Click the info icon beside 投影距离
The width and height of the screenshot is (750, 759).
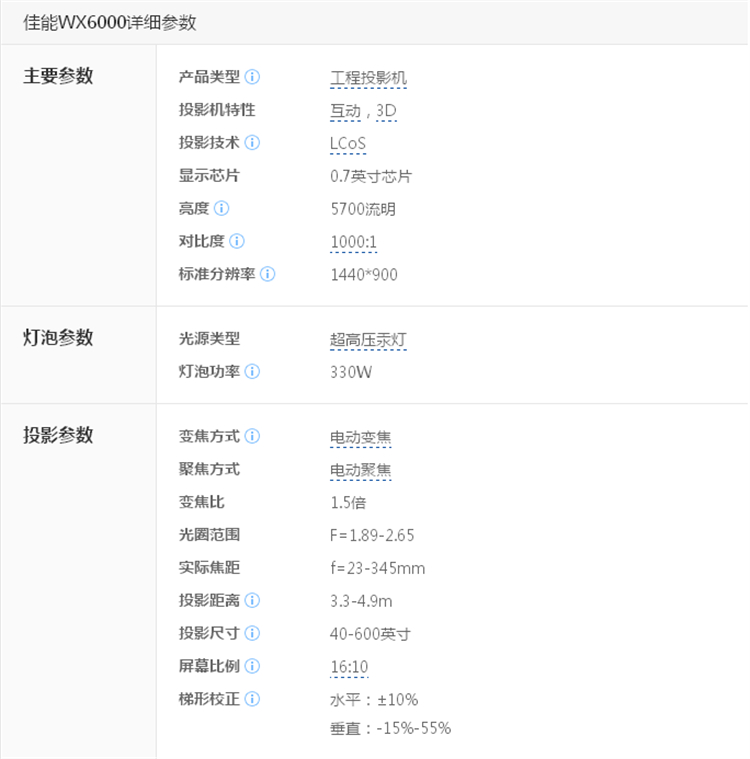click(x=253, y=601)
